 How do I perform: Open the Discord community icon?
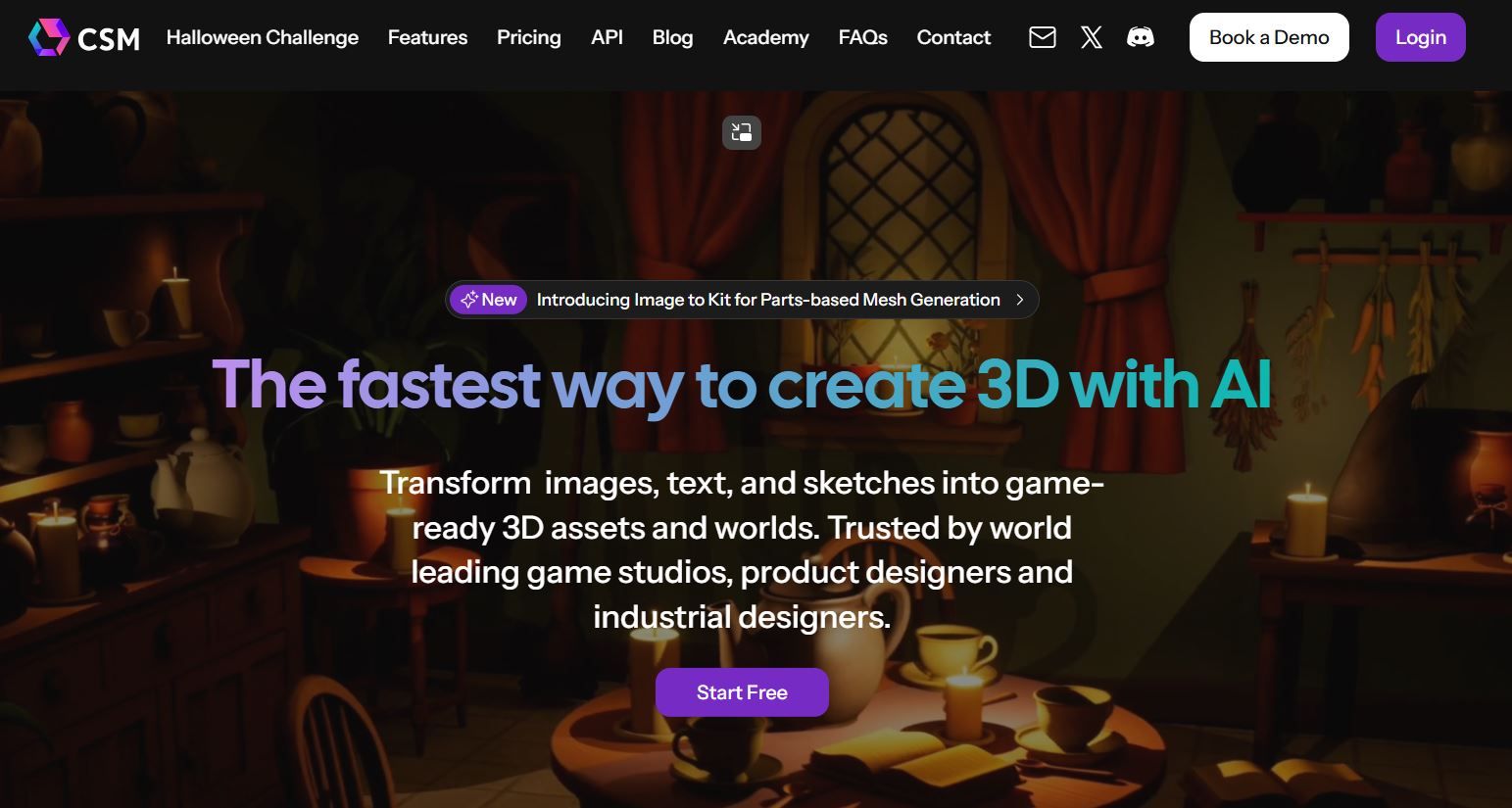pos(1140,37)
